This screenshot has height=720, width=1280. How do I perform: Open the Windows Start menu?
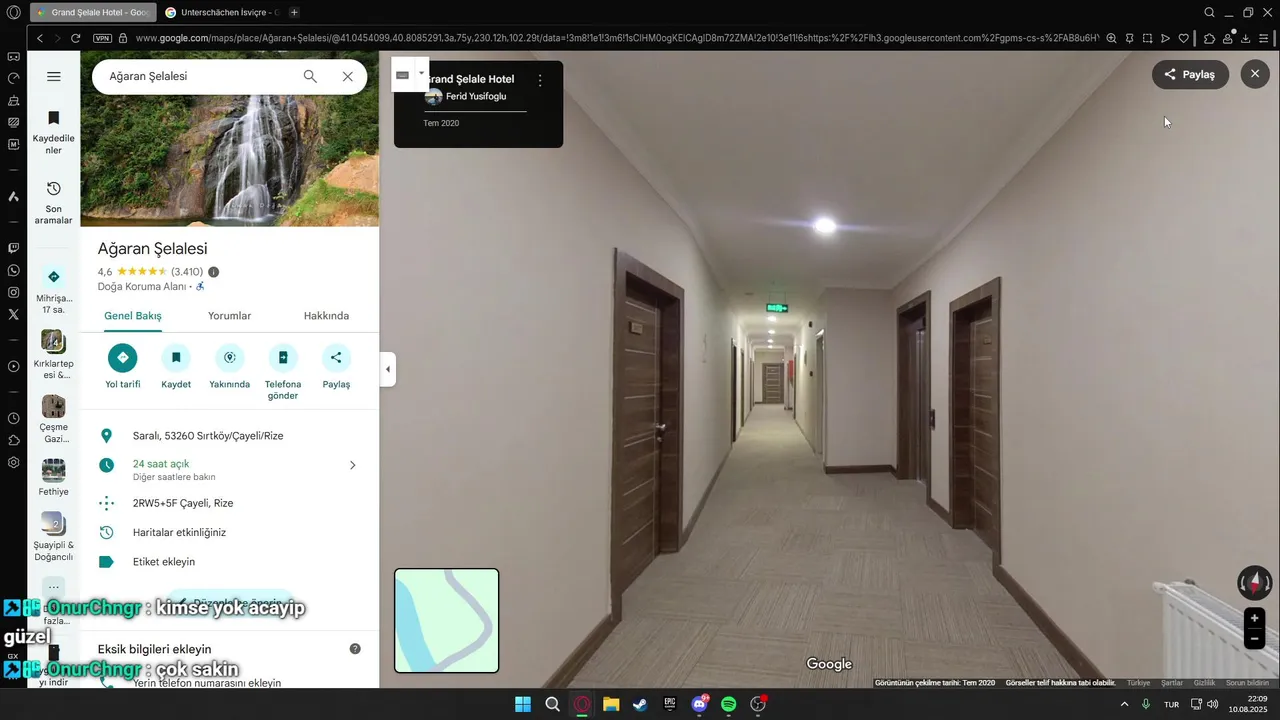[523, 704]
